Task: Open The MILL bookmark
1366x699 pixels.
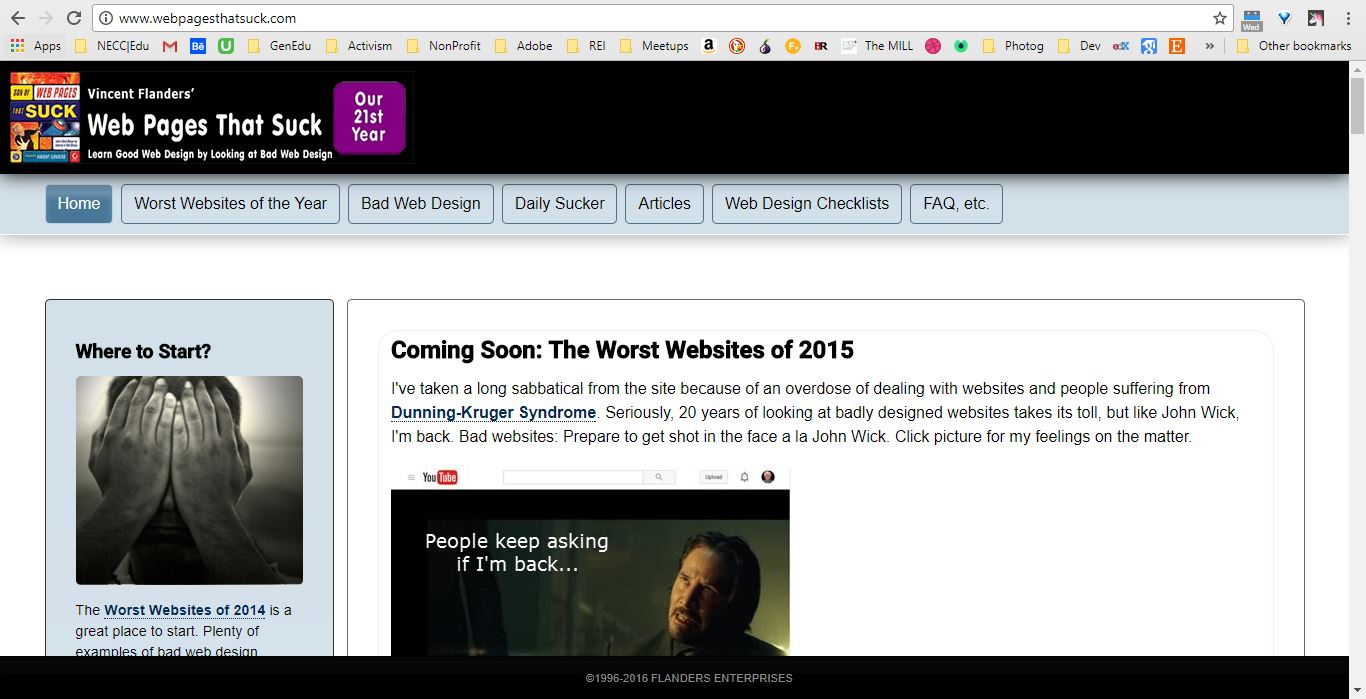Action: point(878,45)
